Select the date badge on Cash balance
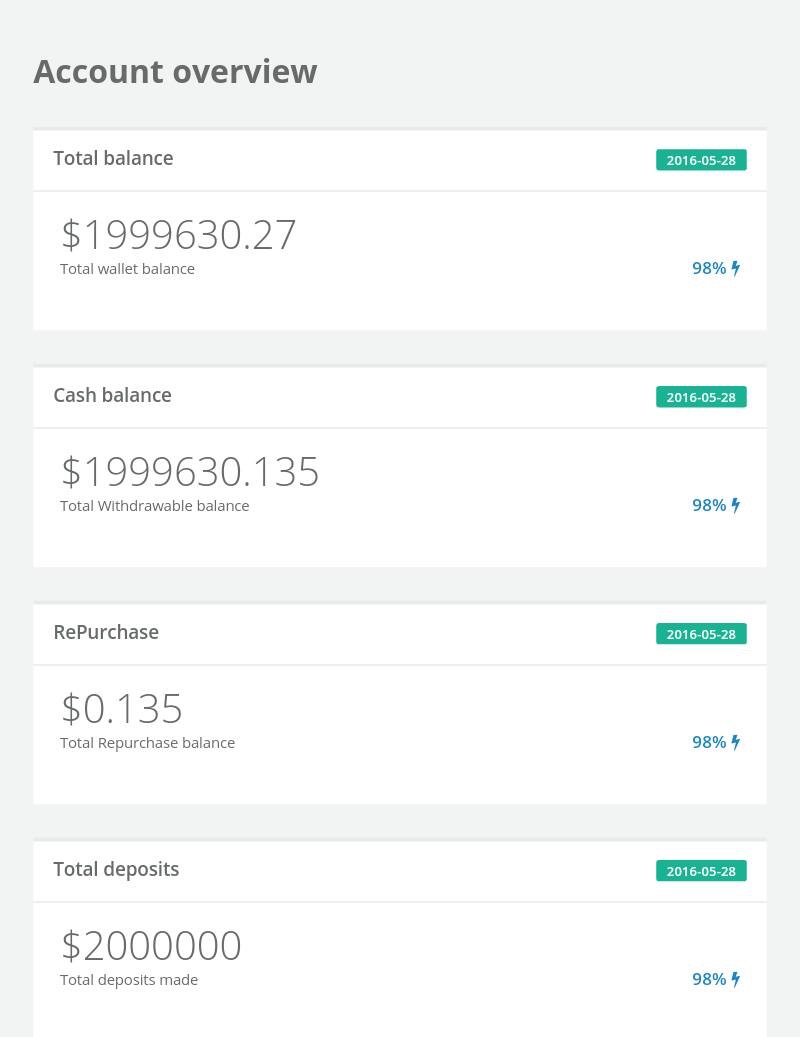 (x=701, y=397)
